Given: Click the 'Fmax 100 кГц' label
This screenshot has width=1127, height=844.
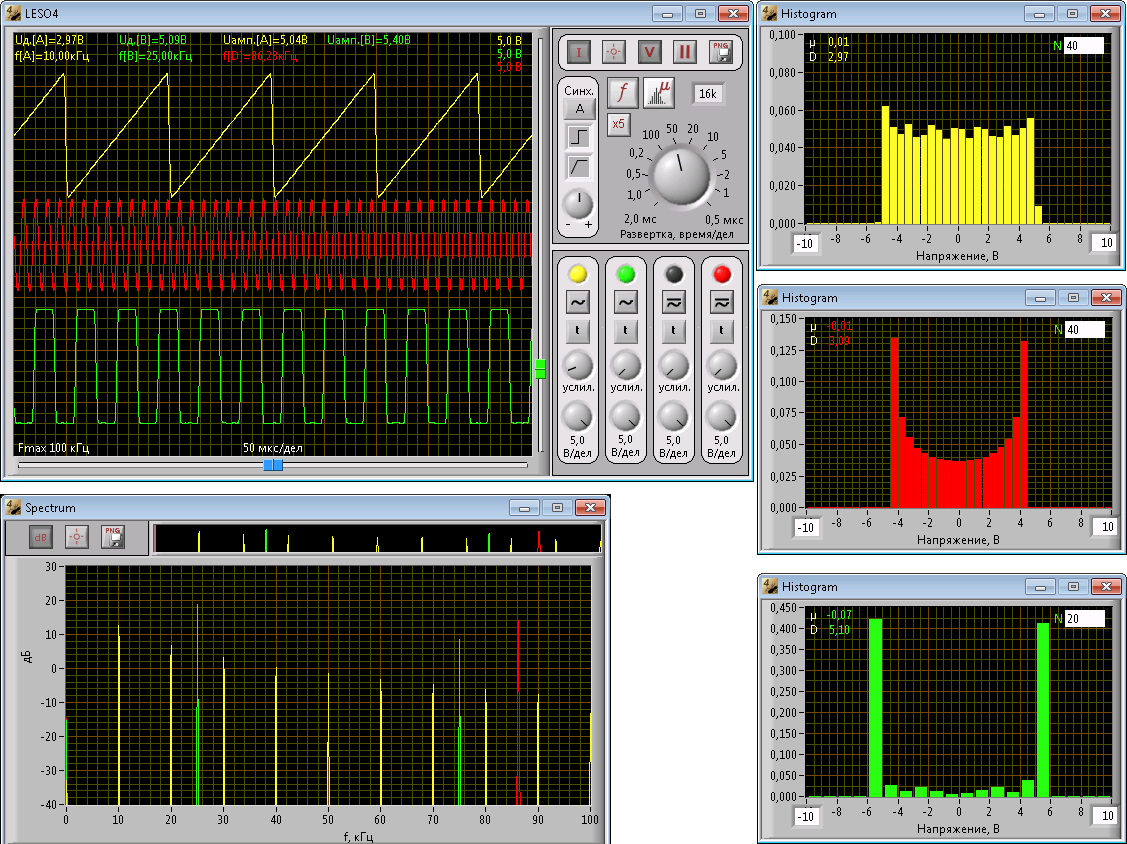Looking at the screenshot, I should [53, 448].
